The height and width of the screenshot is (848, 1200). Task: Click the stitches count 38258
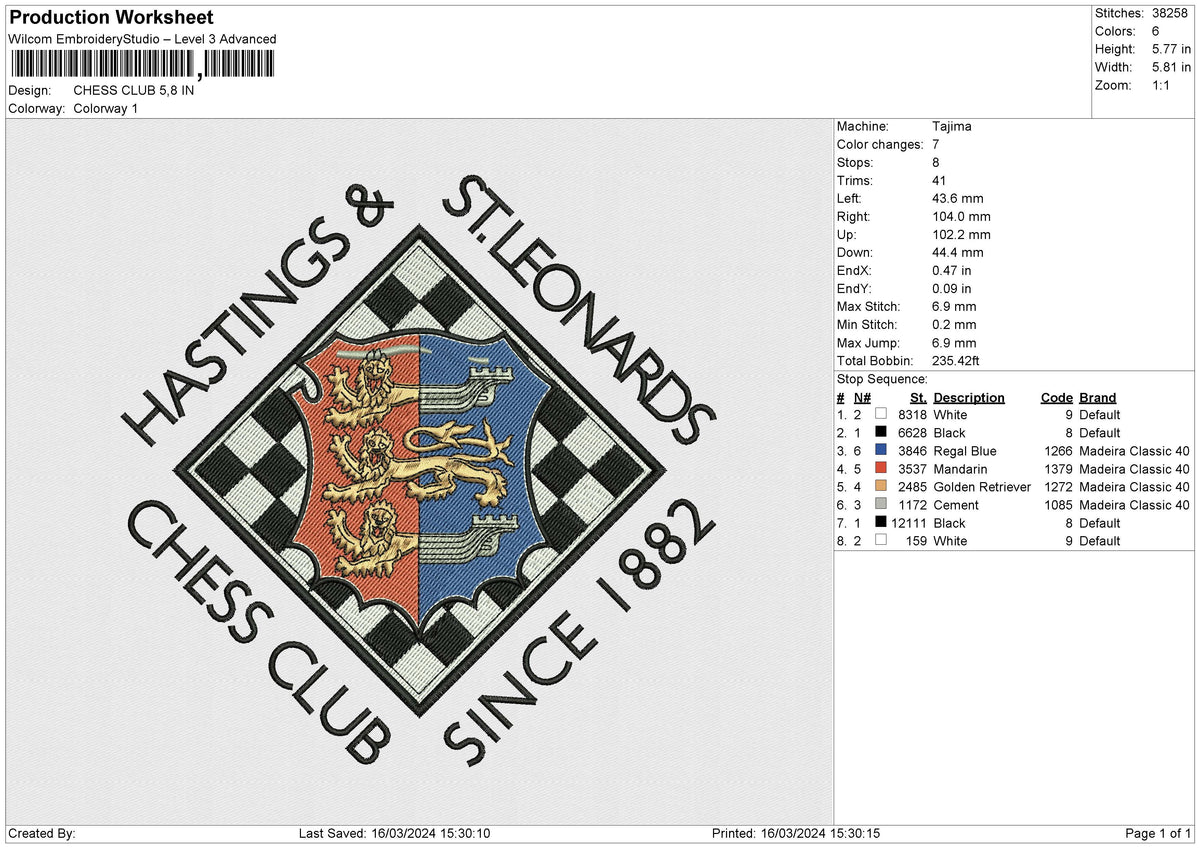[x=1172, y=13]
